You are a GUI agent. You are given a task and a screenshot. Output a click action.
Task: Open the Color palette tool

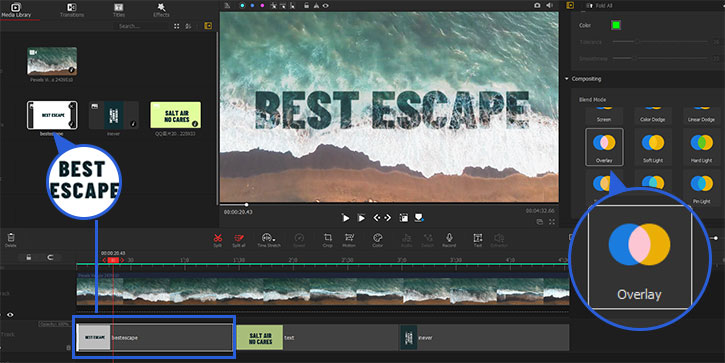coord(377,240)
